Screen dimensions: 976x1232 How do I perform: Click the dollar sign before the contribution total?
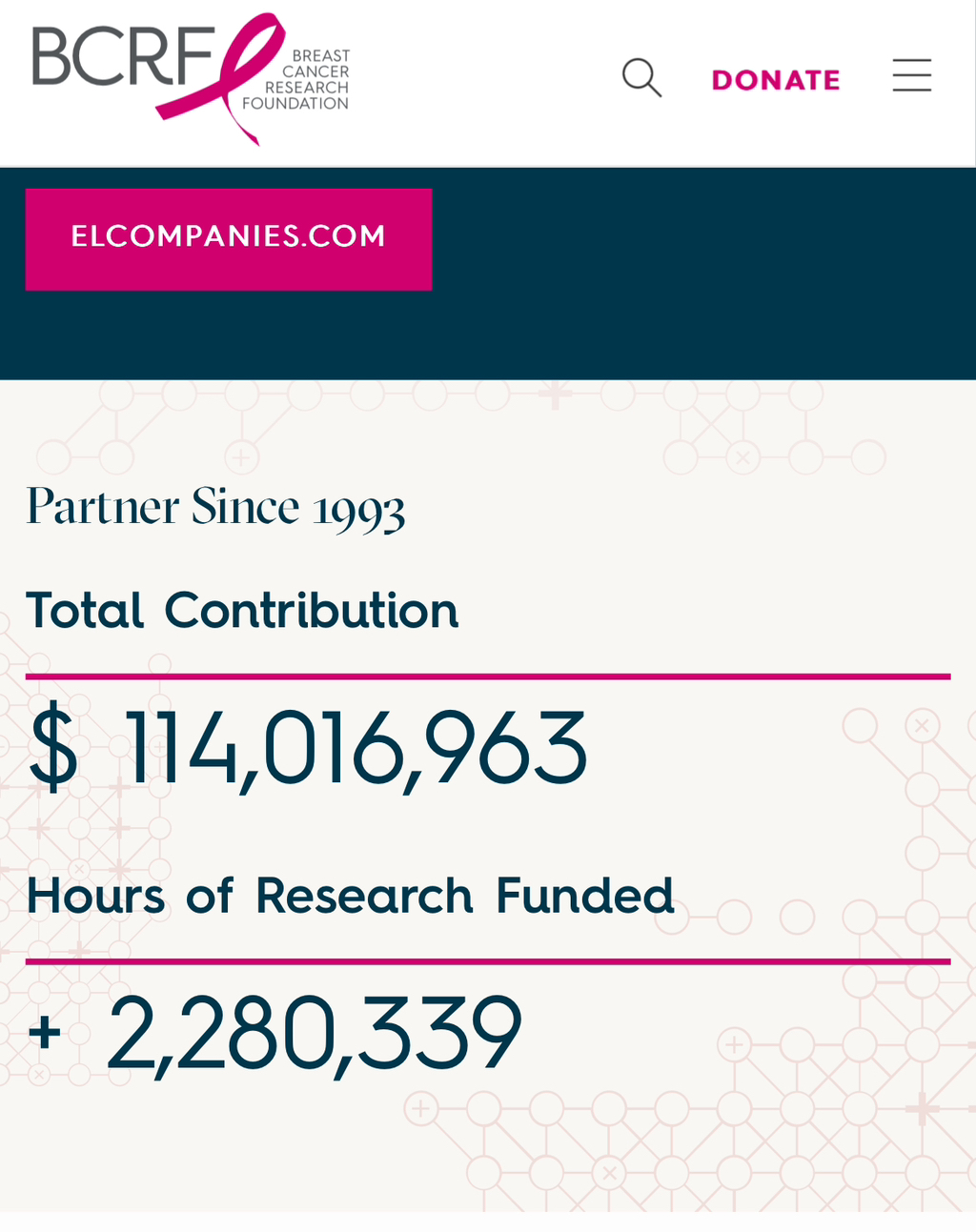(x=53, y=750)
